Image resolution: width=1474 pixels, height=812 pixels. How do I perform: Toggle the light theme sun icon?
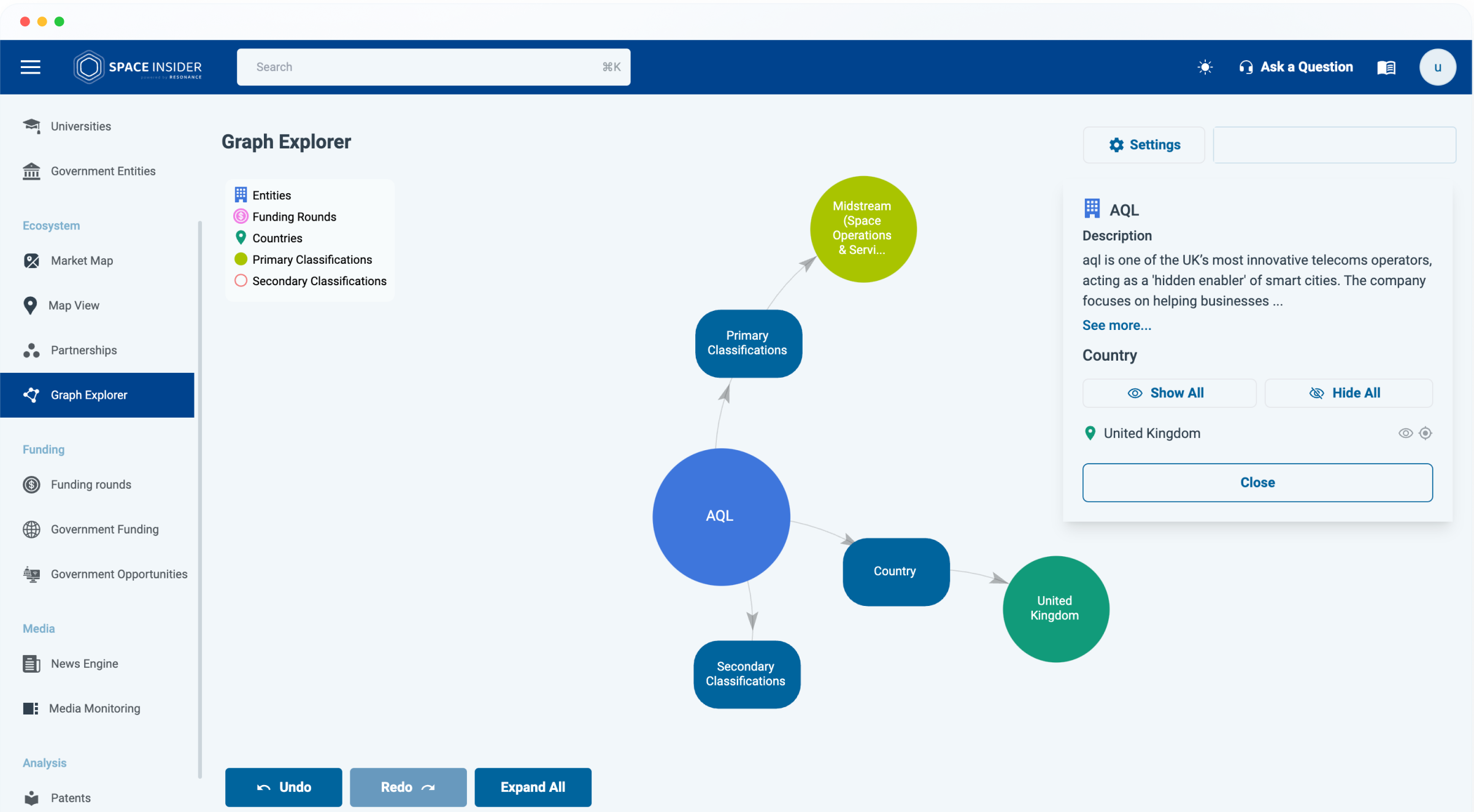[x=1205, y=67]
